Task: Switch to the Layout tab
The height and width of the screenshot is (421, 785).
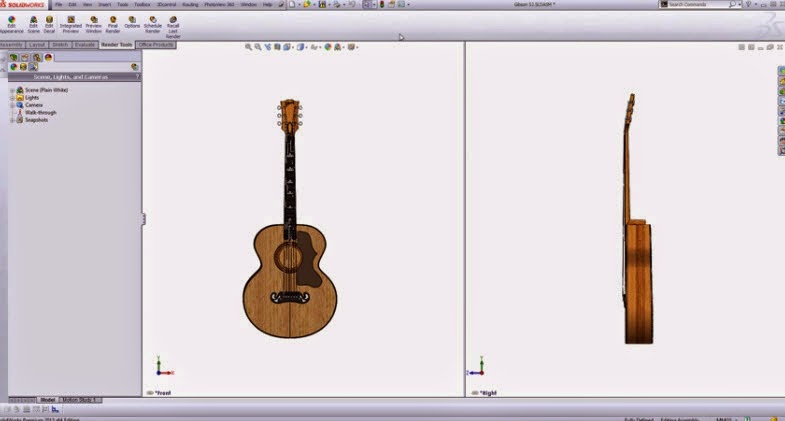Action: tap(37, 45)
